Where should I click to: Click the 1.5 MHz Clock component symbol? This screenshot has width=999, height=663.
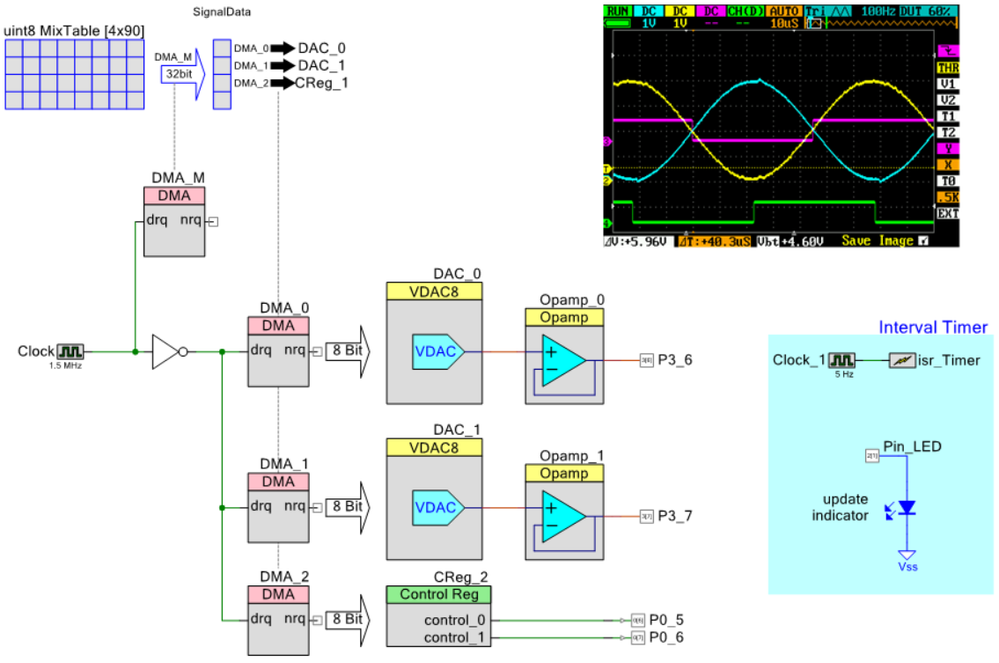71,352
